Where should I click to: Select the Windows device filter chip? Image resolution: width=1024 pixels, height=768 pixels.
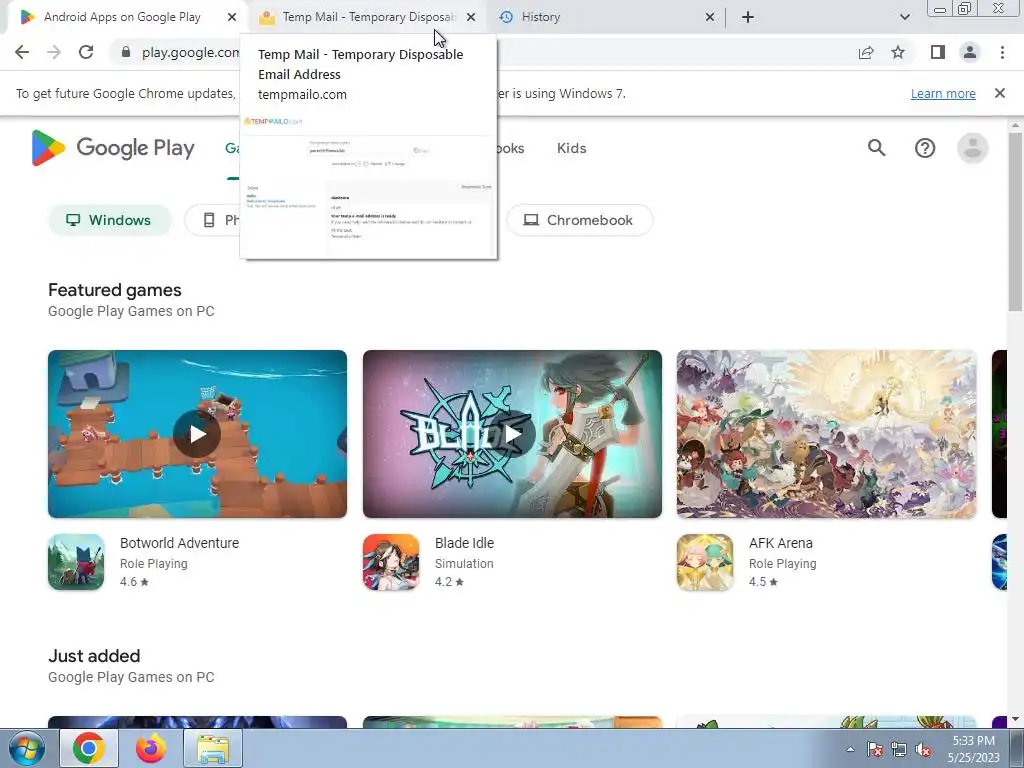click(x=110, y=220)
